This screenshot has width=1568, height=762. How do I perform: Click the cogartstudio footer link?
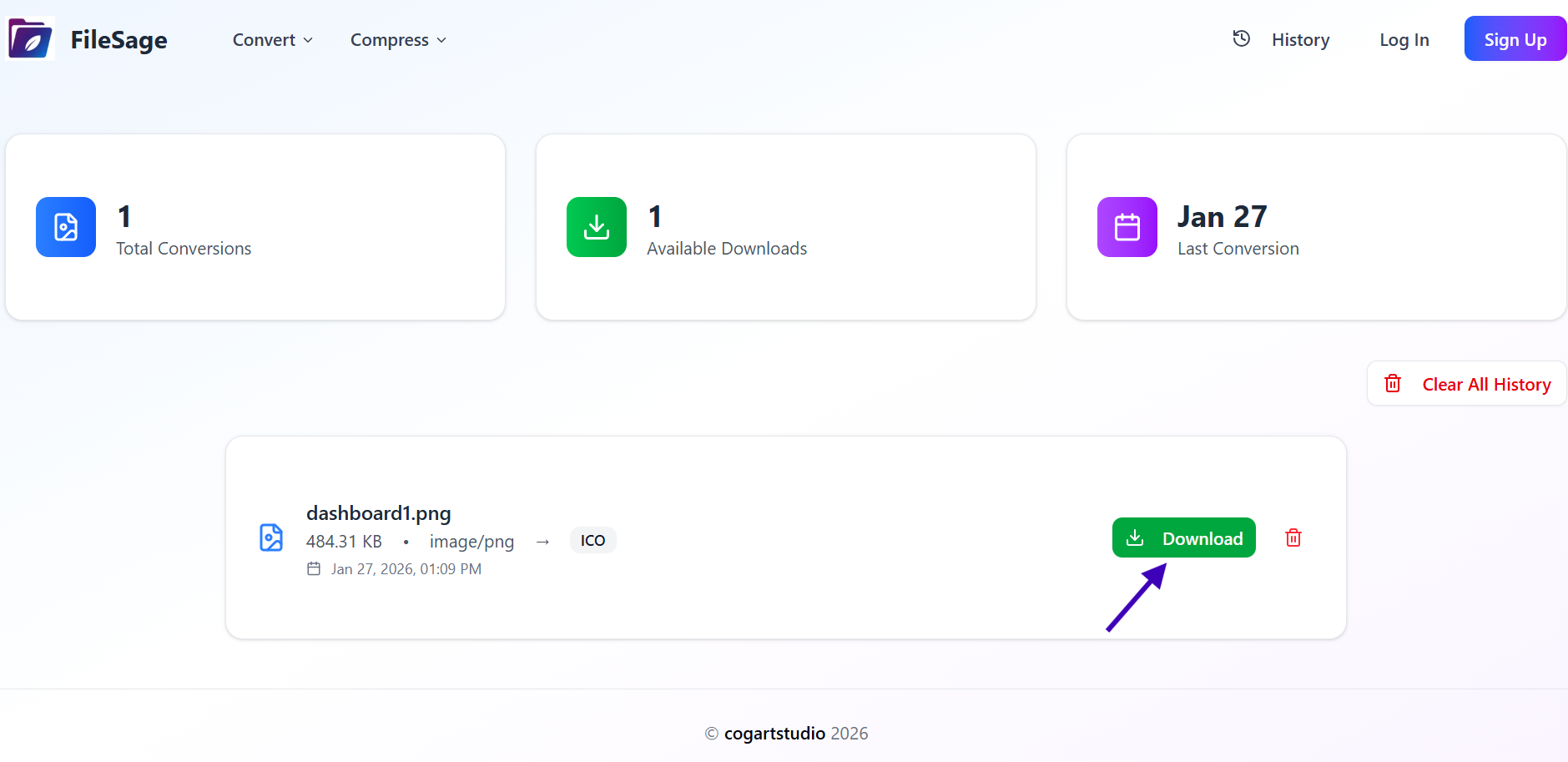tap(774, 734)
